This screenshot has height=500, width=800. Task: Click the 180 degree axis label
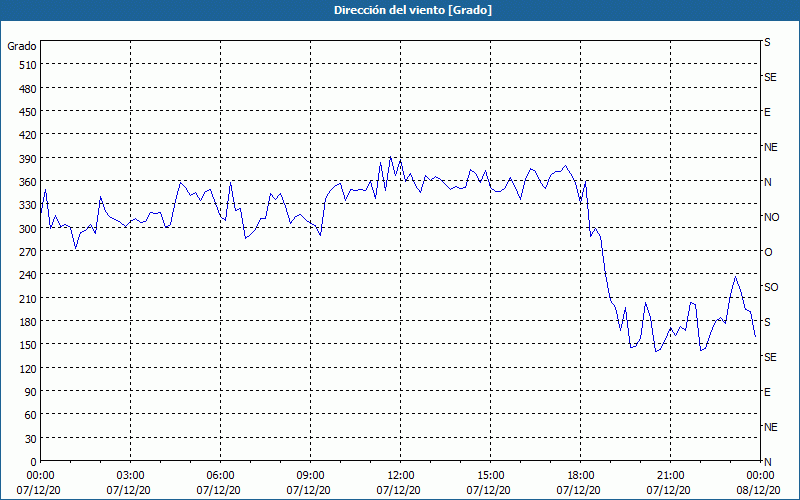[x=29, y=322]
